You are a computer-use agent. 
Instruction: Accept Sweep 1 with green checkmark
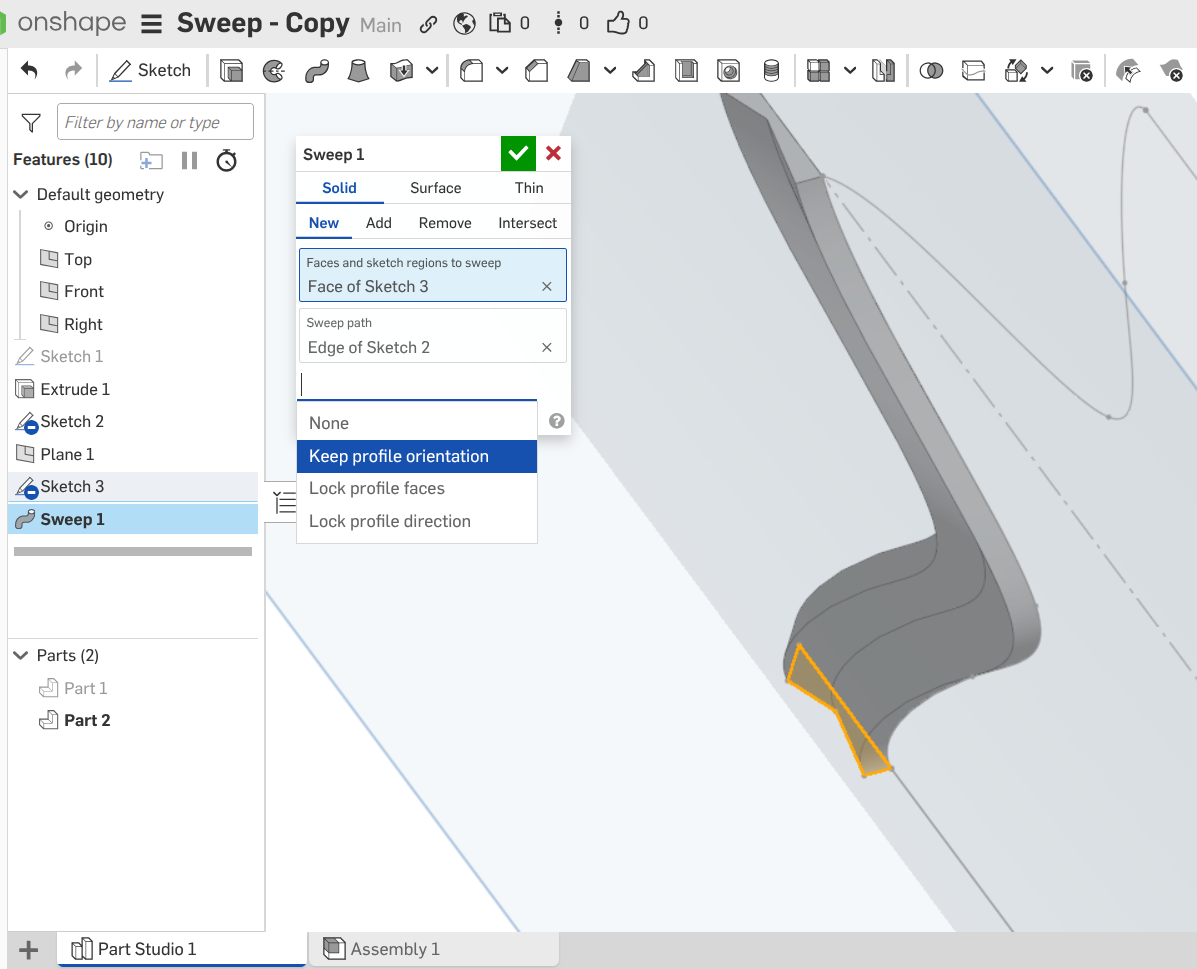click(x=518, y=154)
